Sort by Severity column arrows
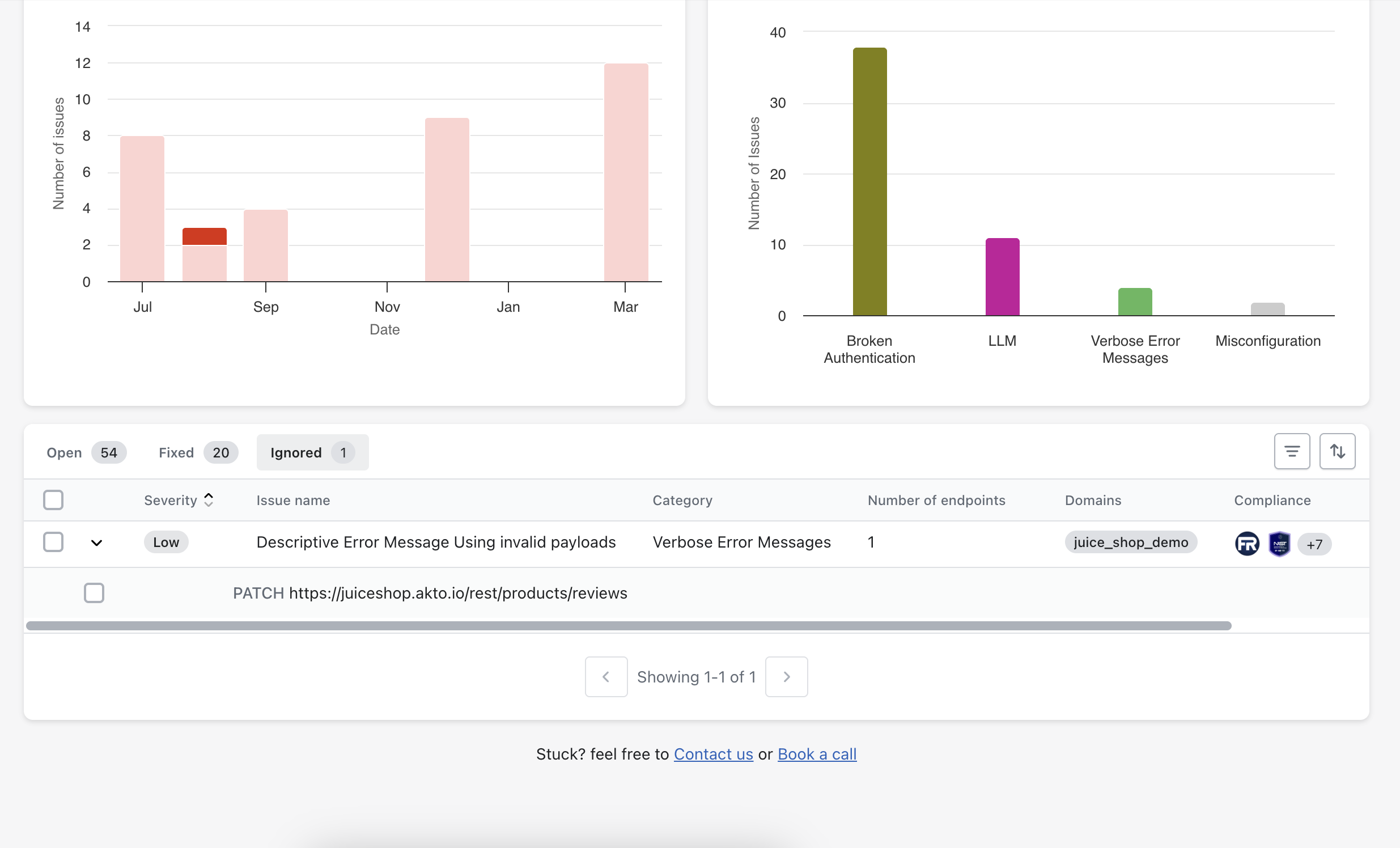The image size is (1400, 848). 209,499
